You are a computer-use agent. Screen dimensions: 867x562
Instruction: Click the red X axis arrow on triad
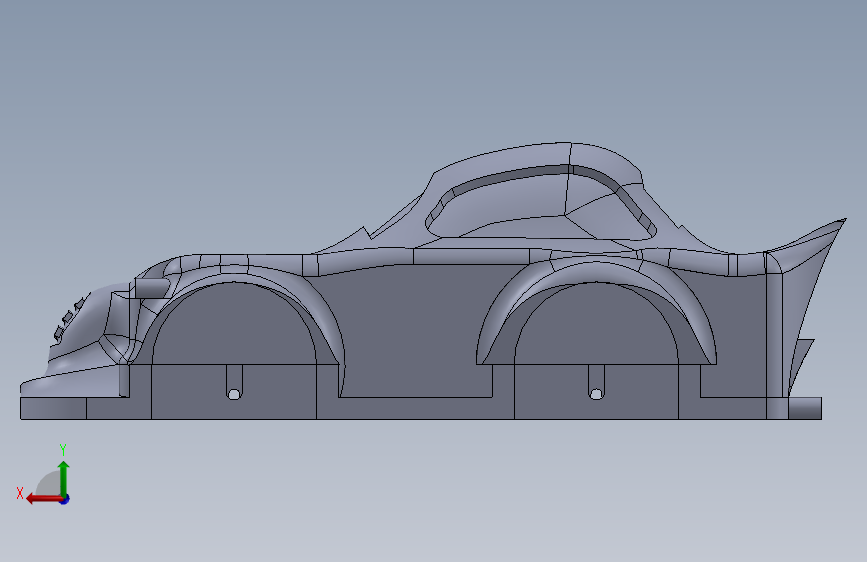coord(44,499)
